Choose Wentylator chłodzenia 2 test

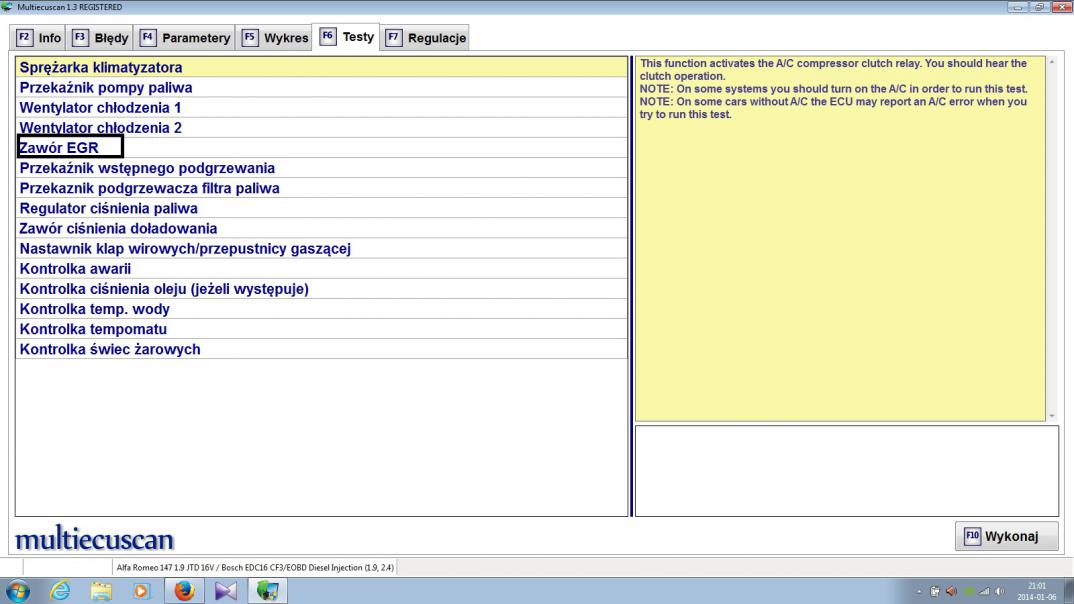321,127
